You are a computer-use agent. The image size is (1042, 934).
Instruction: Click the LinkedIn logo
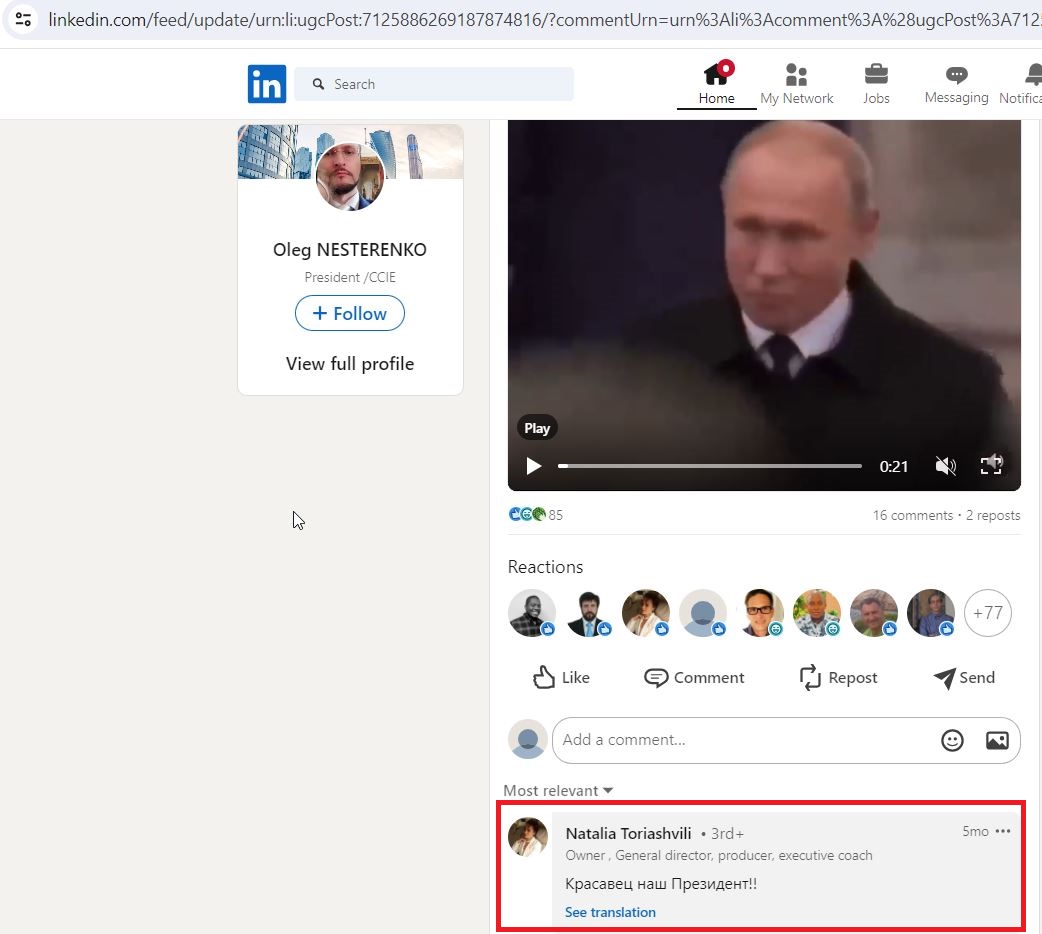(x=266, y=83)
